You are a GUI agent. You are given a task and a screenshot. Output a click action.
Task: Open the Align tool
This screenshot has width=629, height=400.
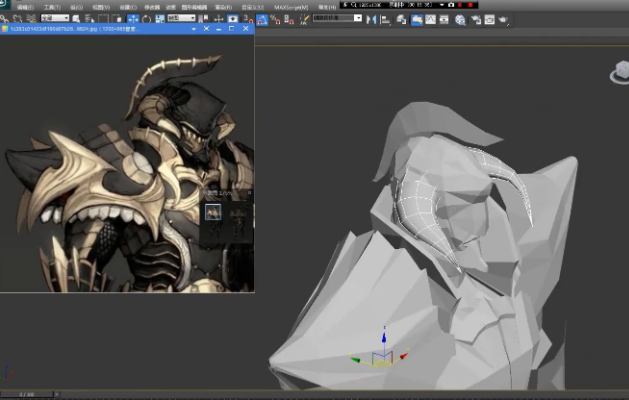[x=384, y=19]
